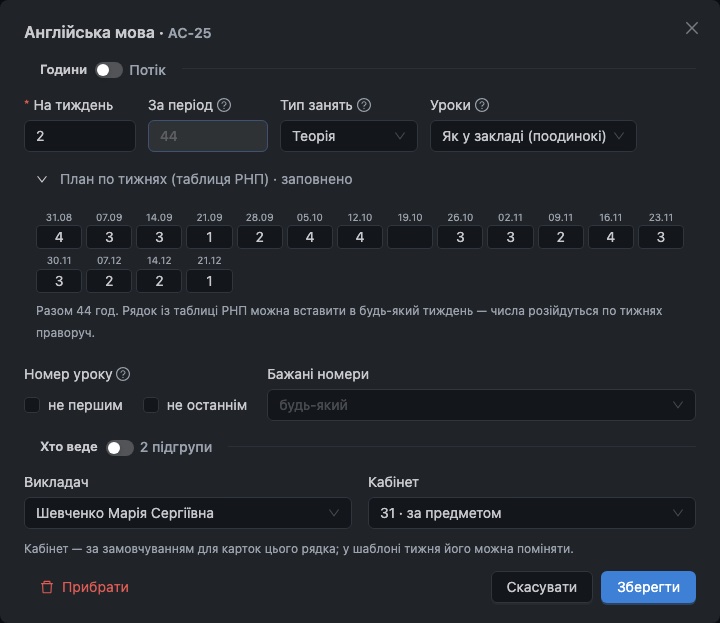Show help icon next to Уроки
Screen dimensions: 720x623
482,105
